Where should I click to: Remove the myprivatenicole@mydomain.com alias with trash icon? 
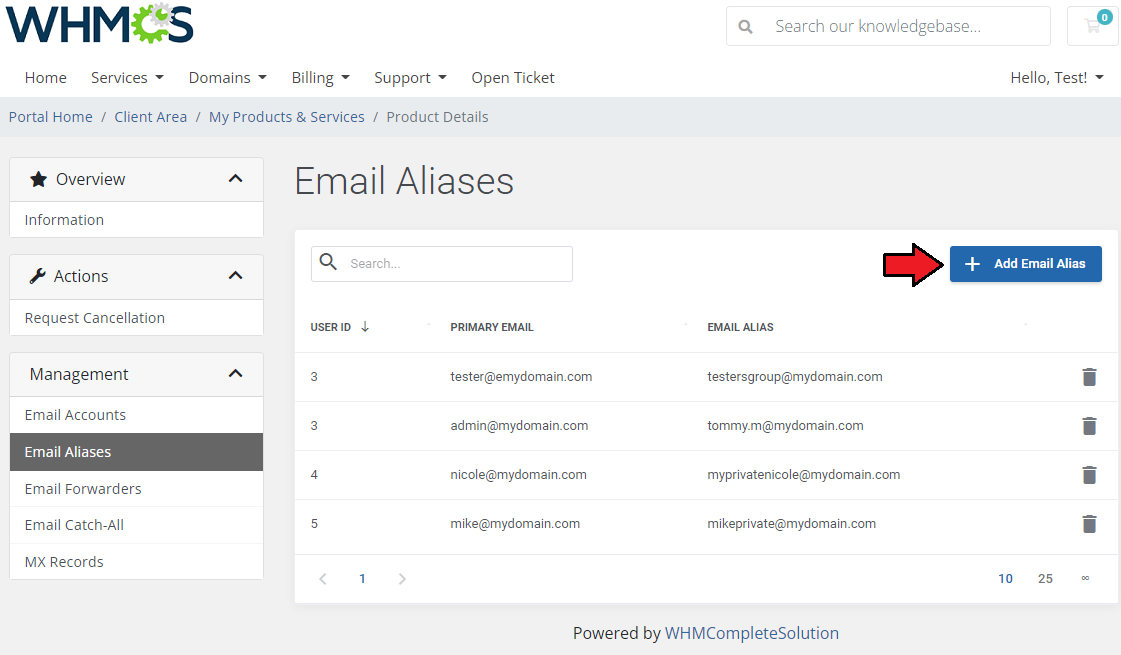click(x=1089, y=475)
